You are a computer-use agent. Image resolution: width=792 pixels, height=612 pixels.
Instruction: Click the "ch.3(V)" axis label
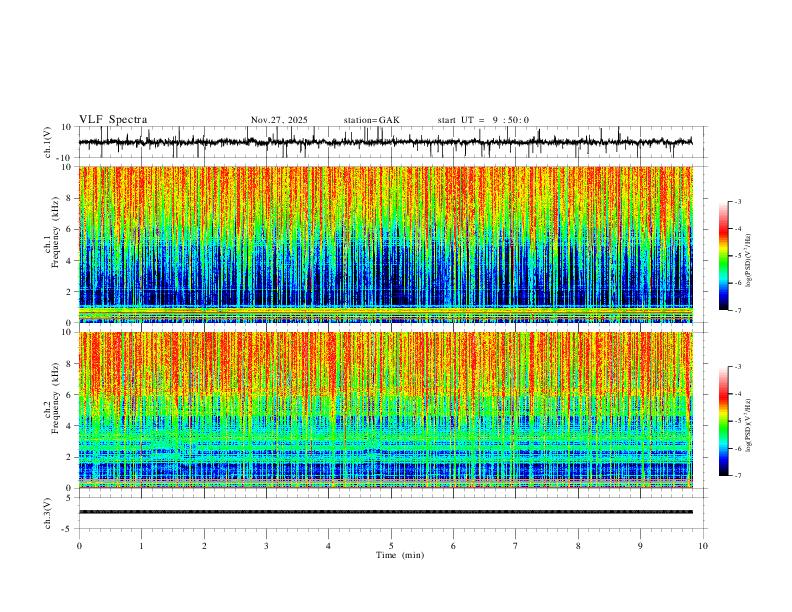tap(48, 514)
